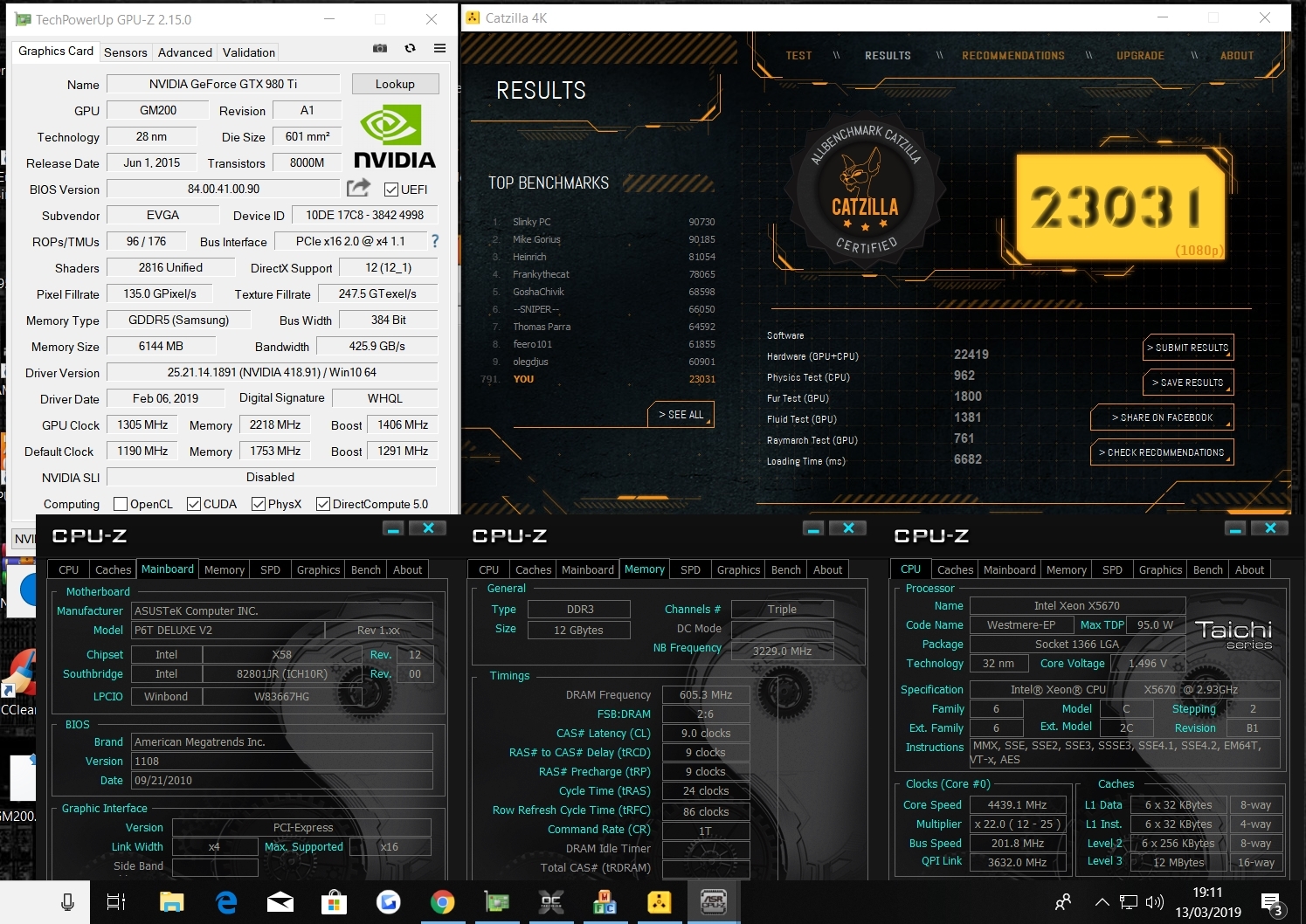Switch to the Sensors tab in GPU-Z
The height and width of the screenshot is (924, 1306).
pyautogui.click(x=126, y=52)
